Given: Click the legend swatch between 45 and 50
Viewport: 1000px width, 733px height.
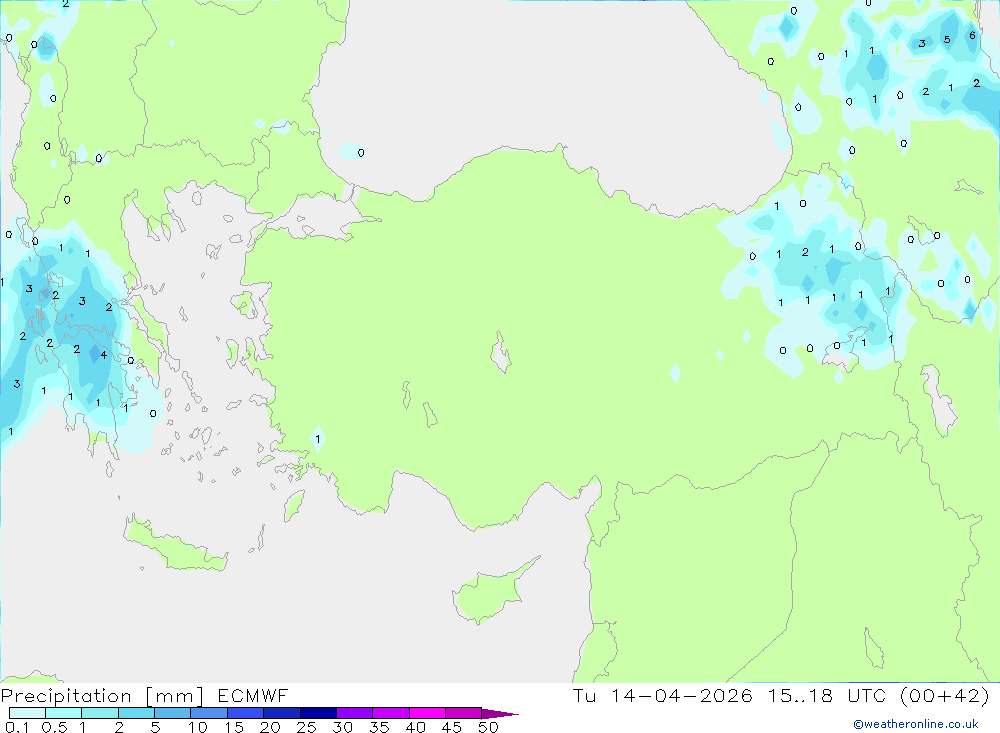Looking at the screenshot, I should (463, 713).
